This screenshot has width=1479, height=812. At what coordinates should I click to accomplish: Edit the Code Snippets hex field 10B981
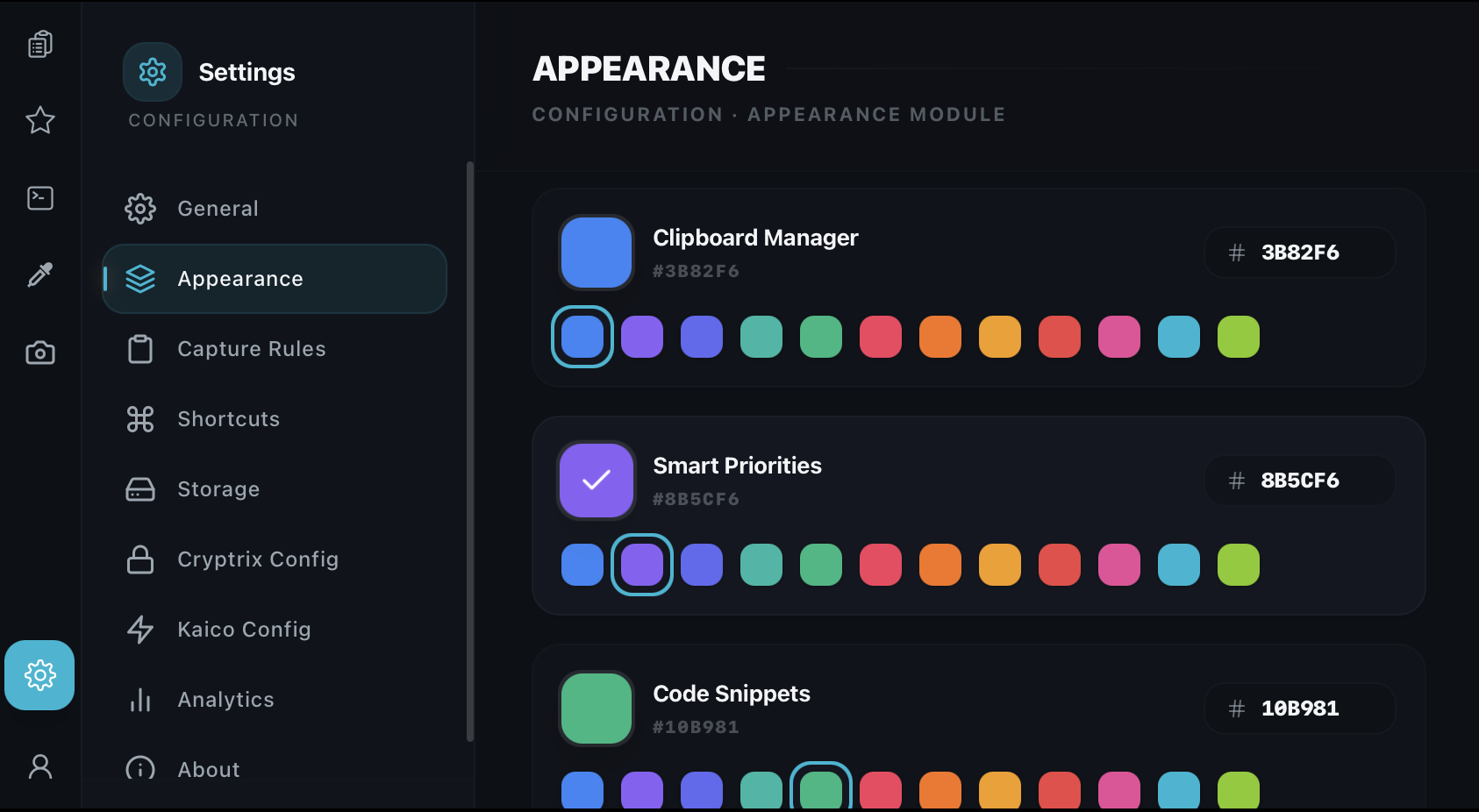(1300, 709)
